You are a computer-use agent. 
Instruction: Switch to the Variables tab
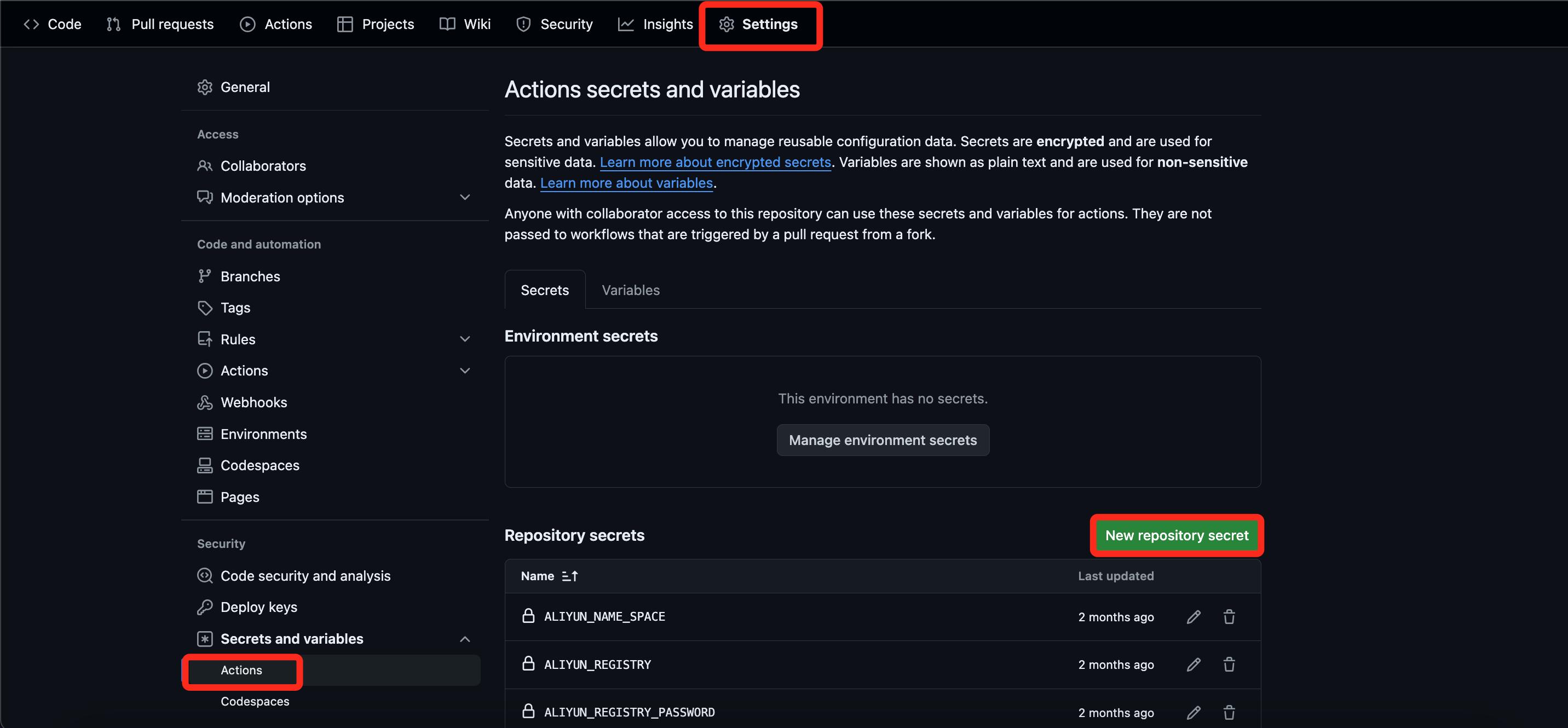pos(630,290)
